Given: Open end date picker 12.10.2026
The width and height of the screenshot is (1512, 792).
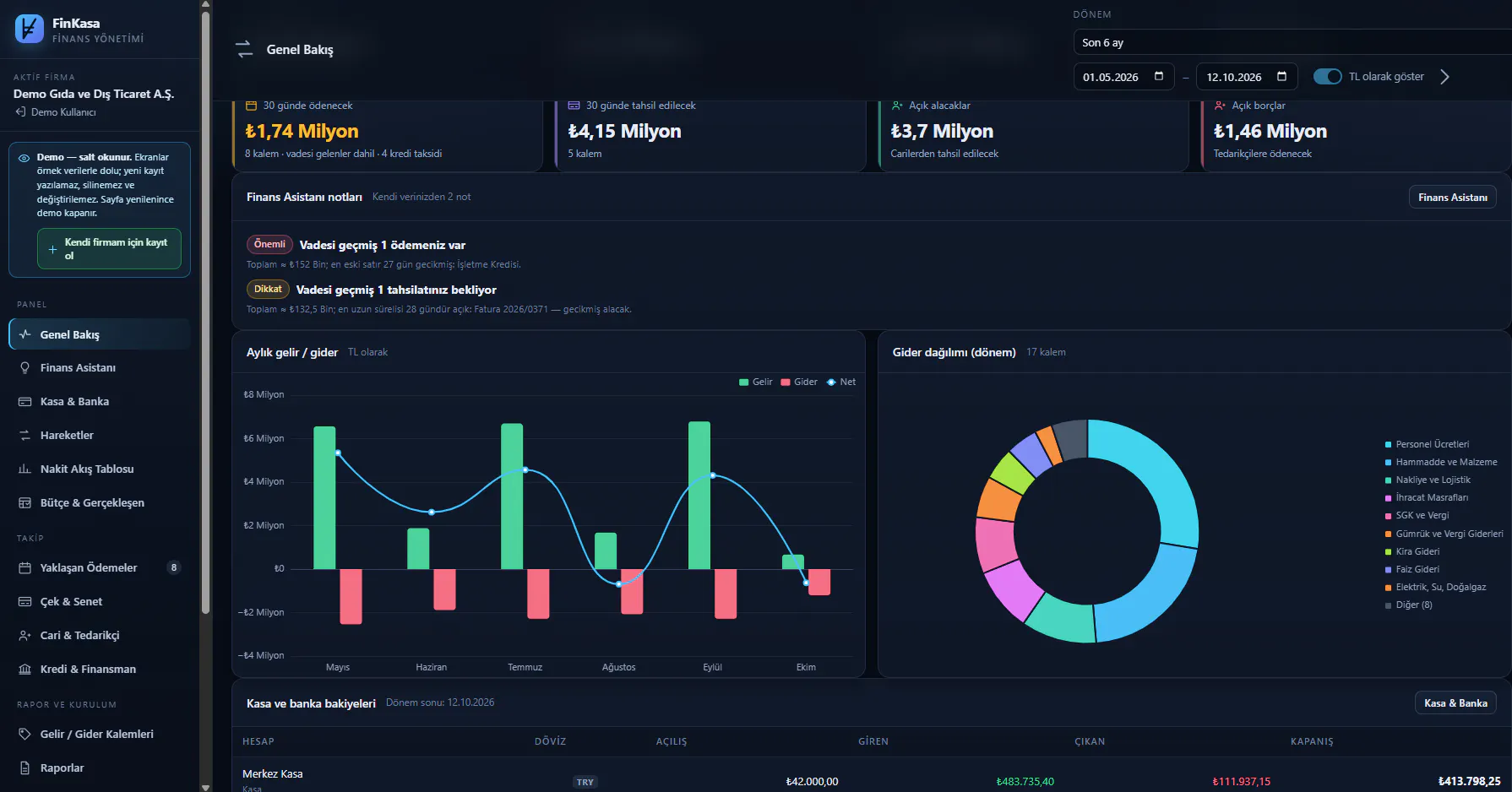Looking at the screenshot, I should coord(1281,76).
